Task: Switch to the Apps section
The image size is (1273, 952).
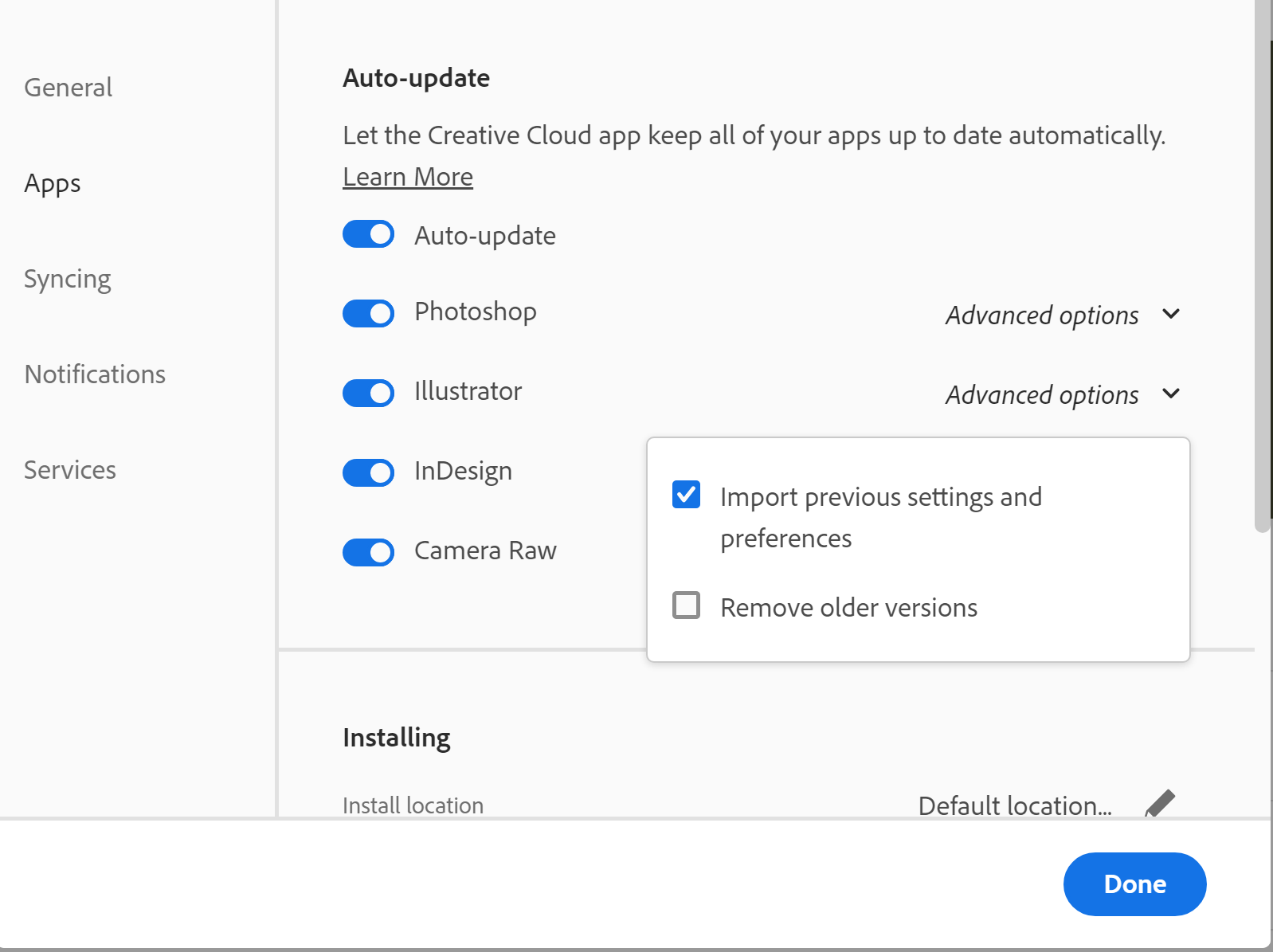Action: pyautogui.click(x=52, y=183)
